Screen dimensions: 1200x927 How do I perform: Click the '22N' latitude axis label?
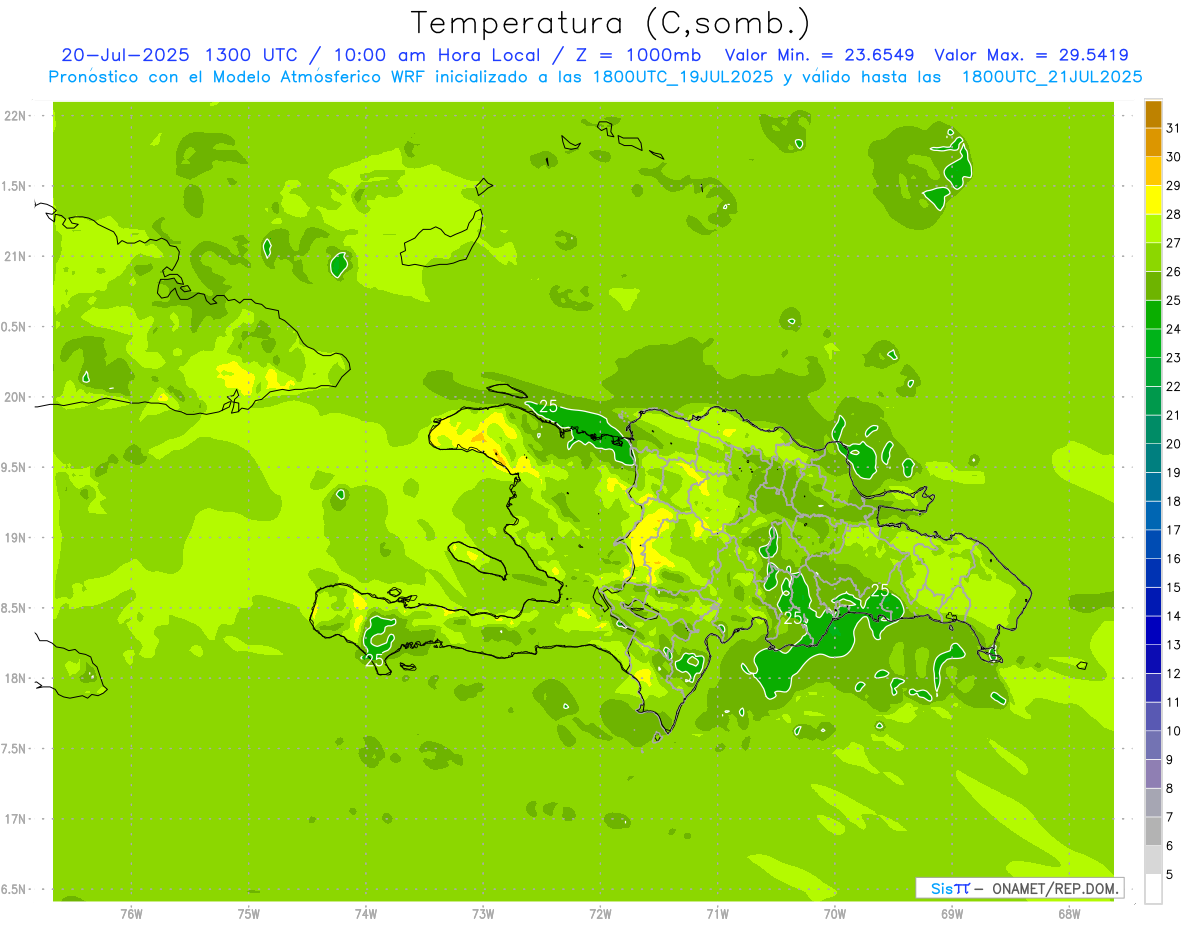[16, 116]
